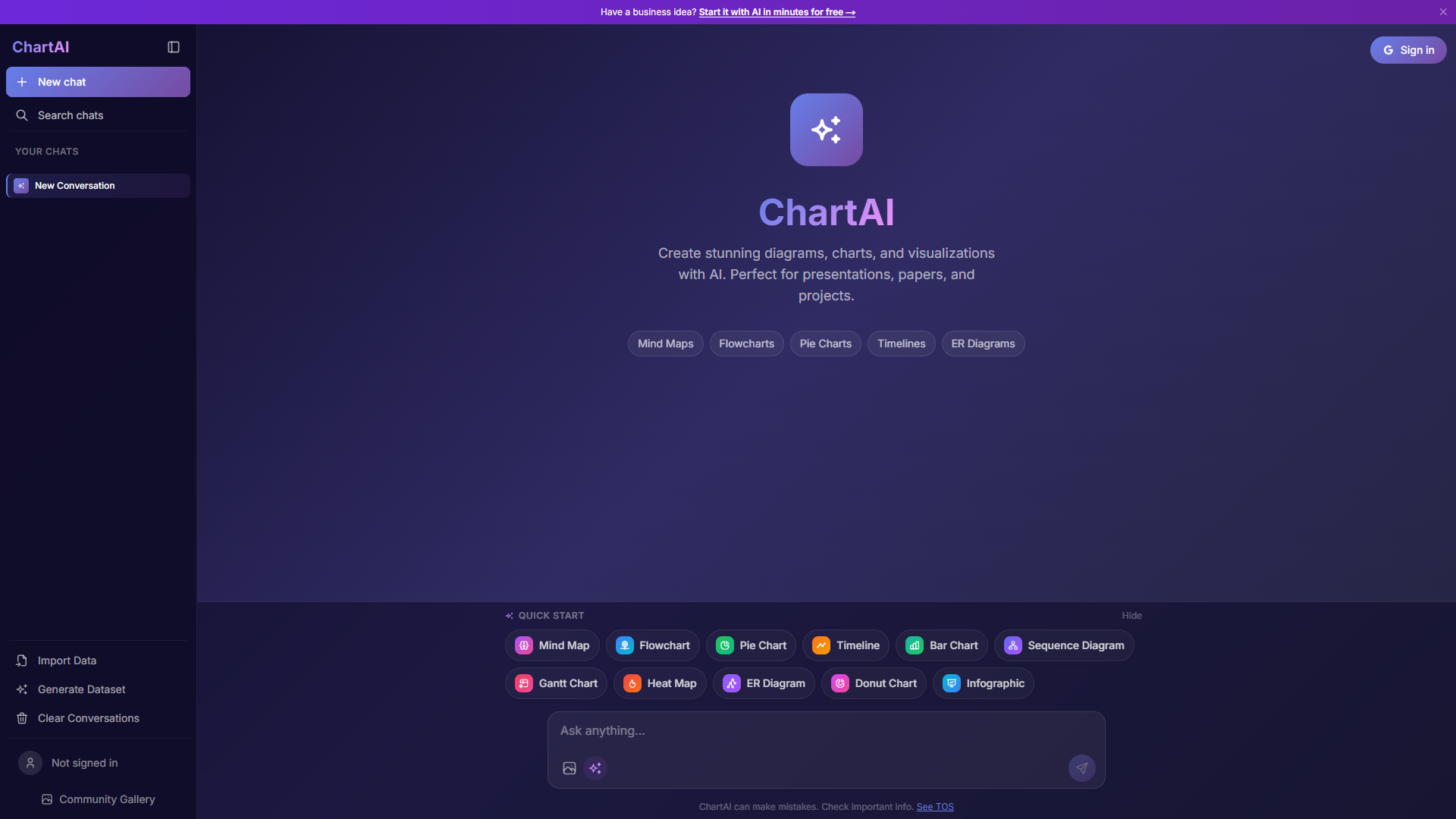This screenshot has height=819, width=1456.
Task: Click the sparkle enhance icon in prompt box
Action: (x=595, y=768)
